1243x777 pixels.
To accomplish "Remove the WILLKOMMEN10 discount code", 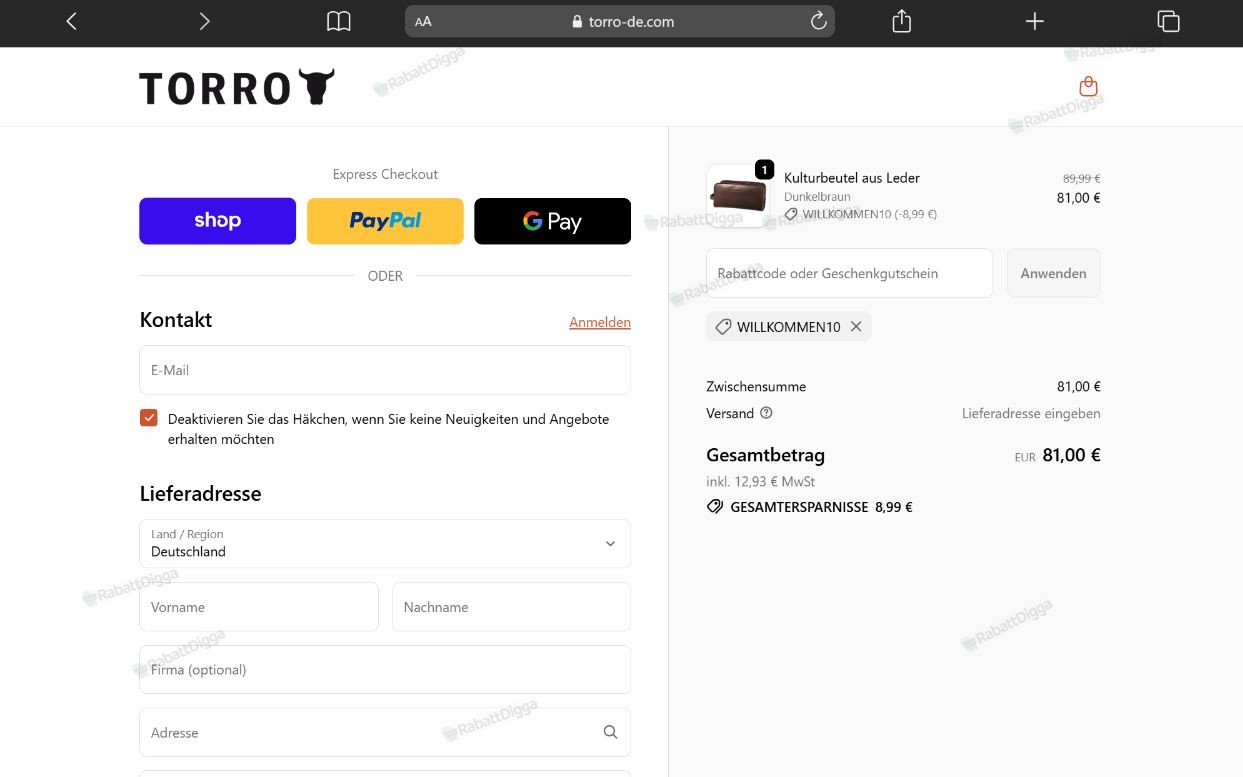I will coord(856,327).
